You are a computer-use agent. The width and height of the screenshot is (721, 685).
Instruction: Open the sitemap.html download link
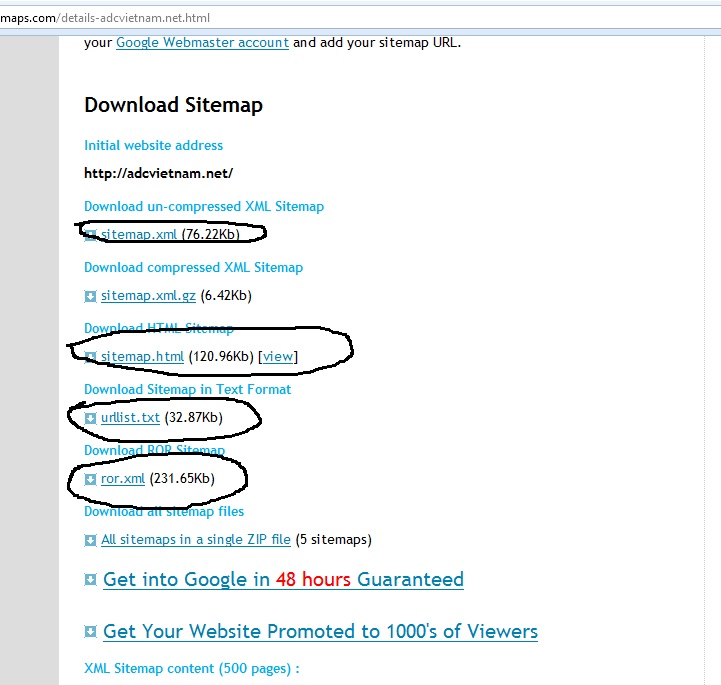pos(142,357)
